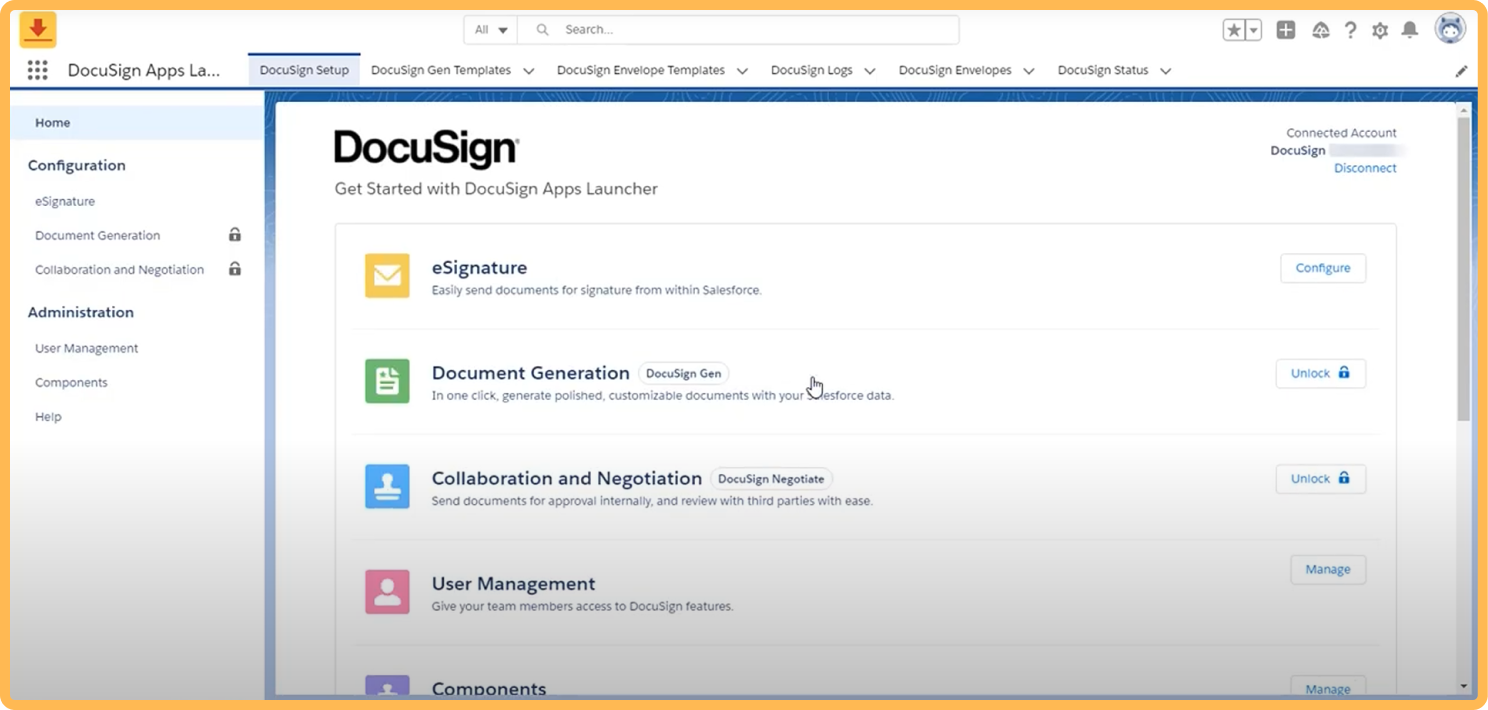1488x710 pixels.
Task: Click the eSignature section heading
Action: tap(479, 268)
